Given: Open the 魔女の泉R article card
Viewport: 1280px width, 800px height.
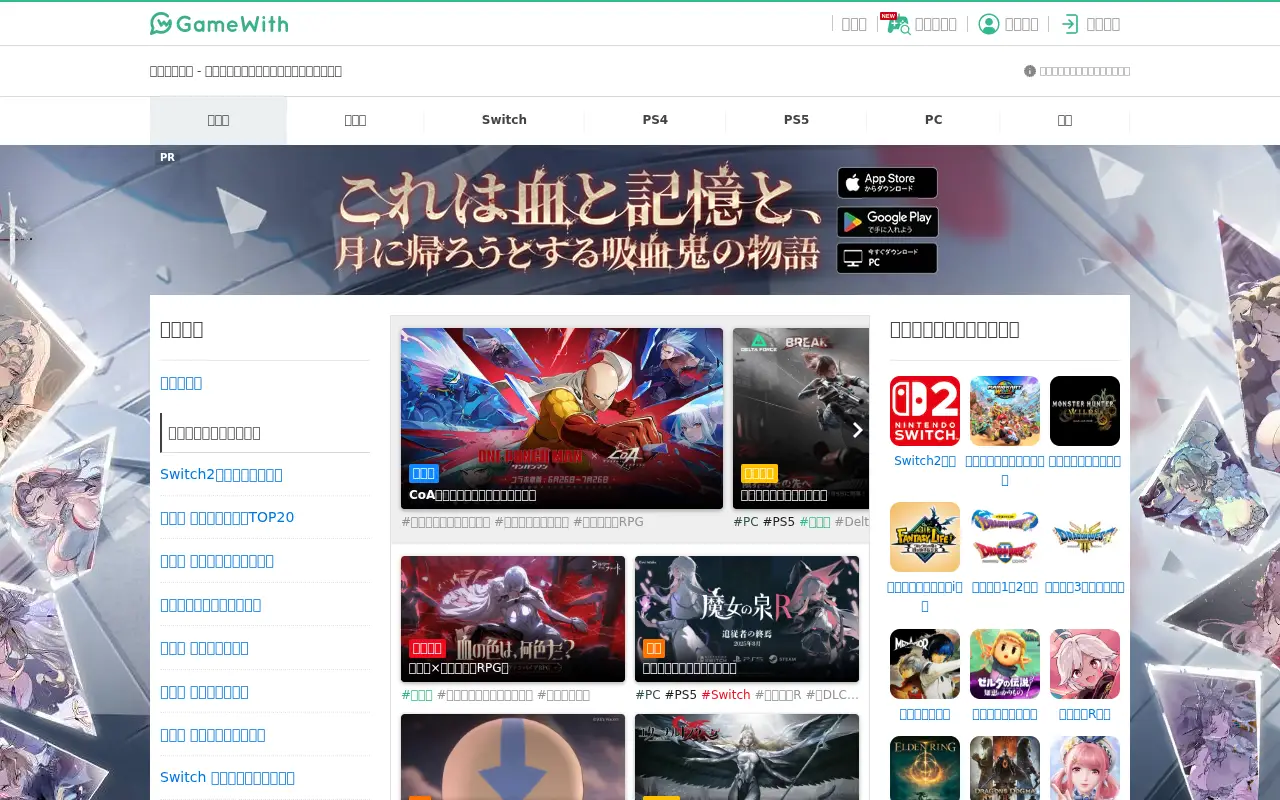Looking at the screenshot, I should coord(747,619).
